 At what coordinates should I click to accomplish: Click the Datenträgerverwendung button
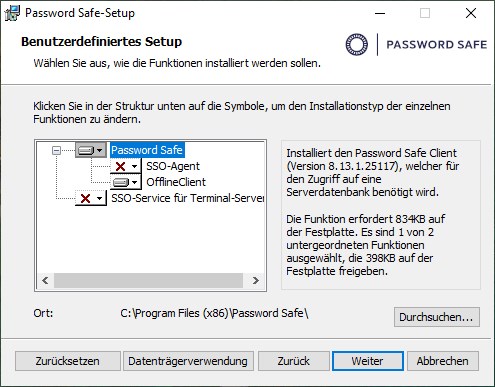point(188,361)
